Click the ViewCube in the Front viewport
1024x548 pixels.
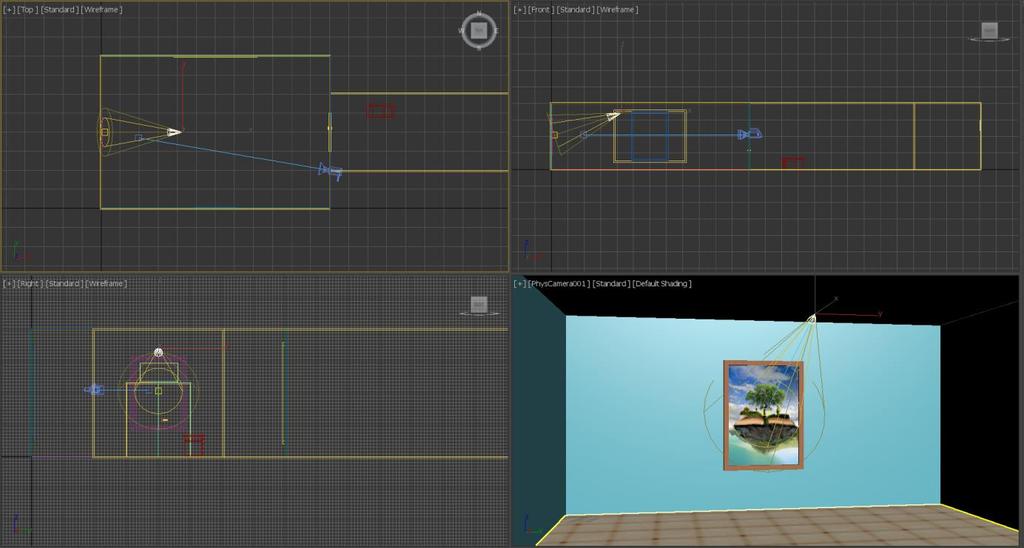pyautogui.click(x=990, y=30)
